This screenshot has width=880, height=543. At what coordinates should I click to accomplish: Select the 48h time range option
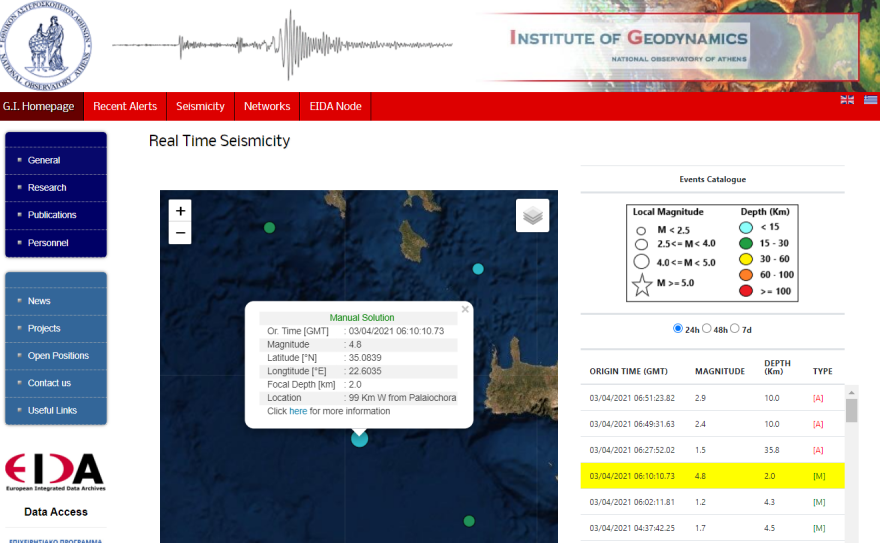(707, 328)
